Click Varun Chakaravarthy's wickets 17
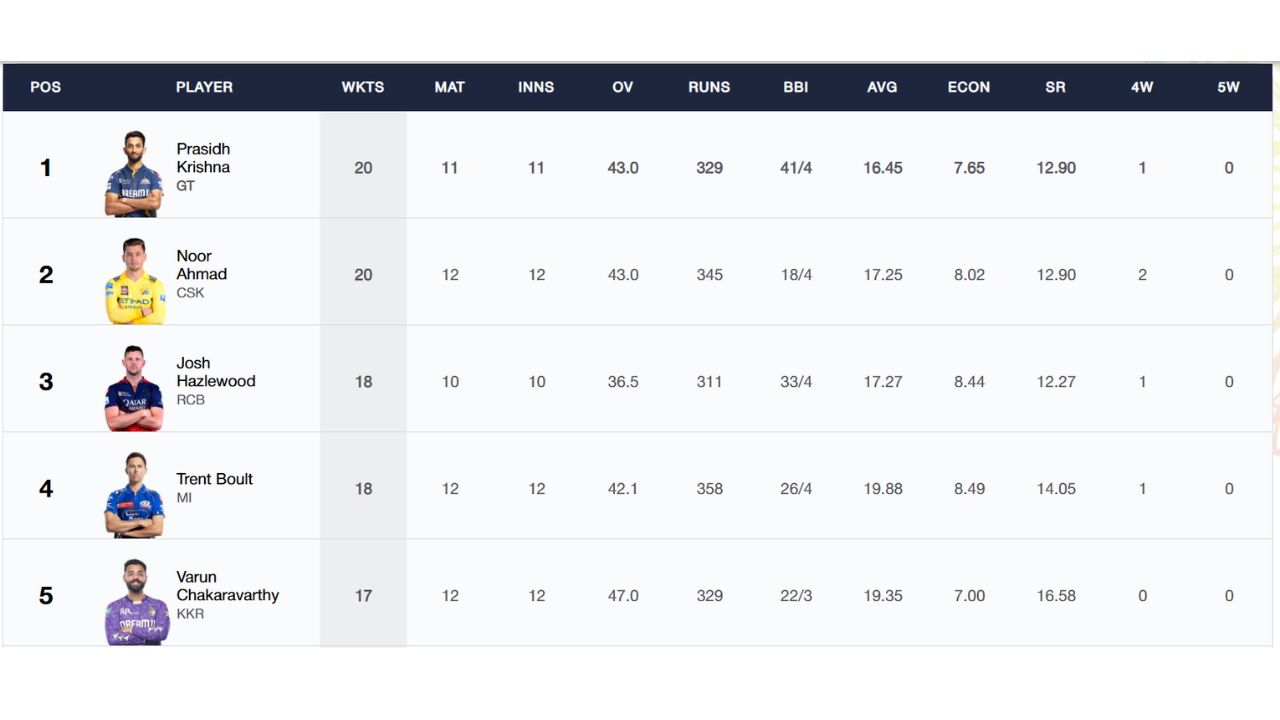 pos(363,596)
